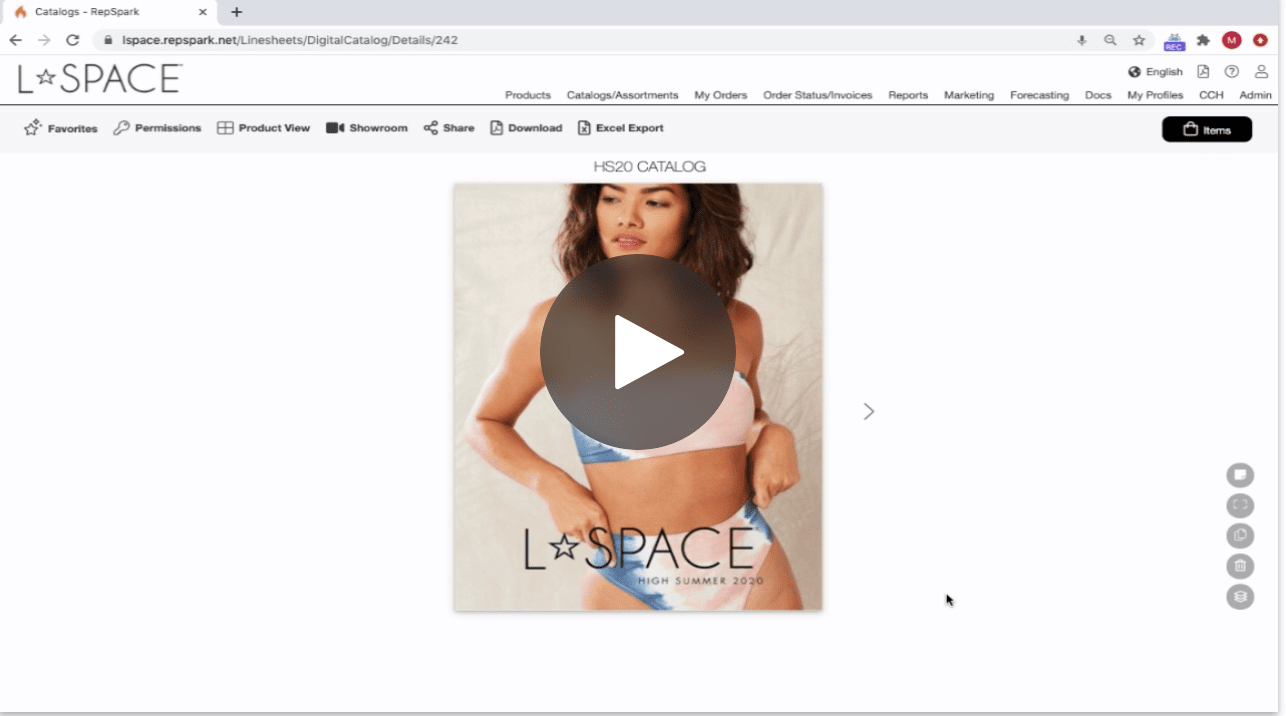The height and width of the screenshot is (716, 1286).
Task: Bookmark this page with the star
Action: coord(1139,40)
